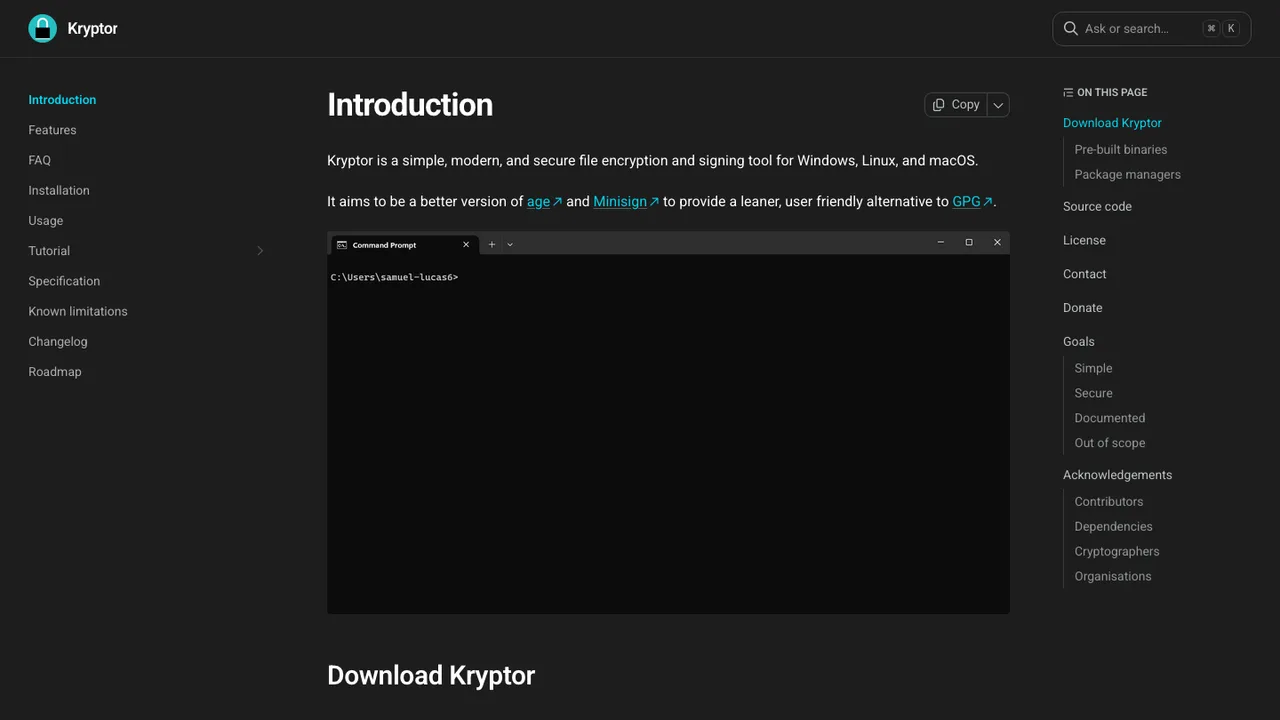Jump to Secure subsection
This screenshot has width=1280, height=720.
[x=1093, y=393]
